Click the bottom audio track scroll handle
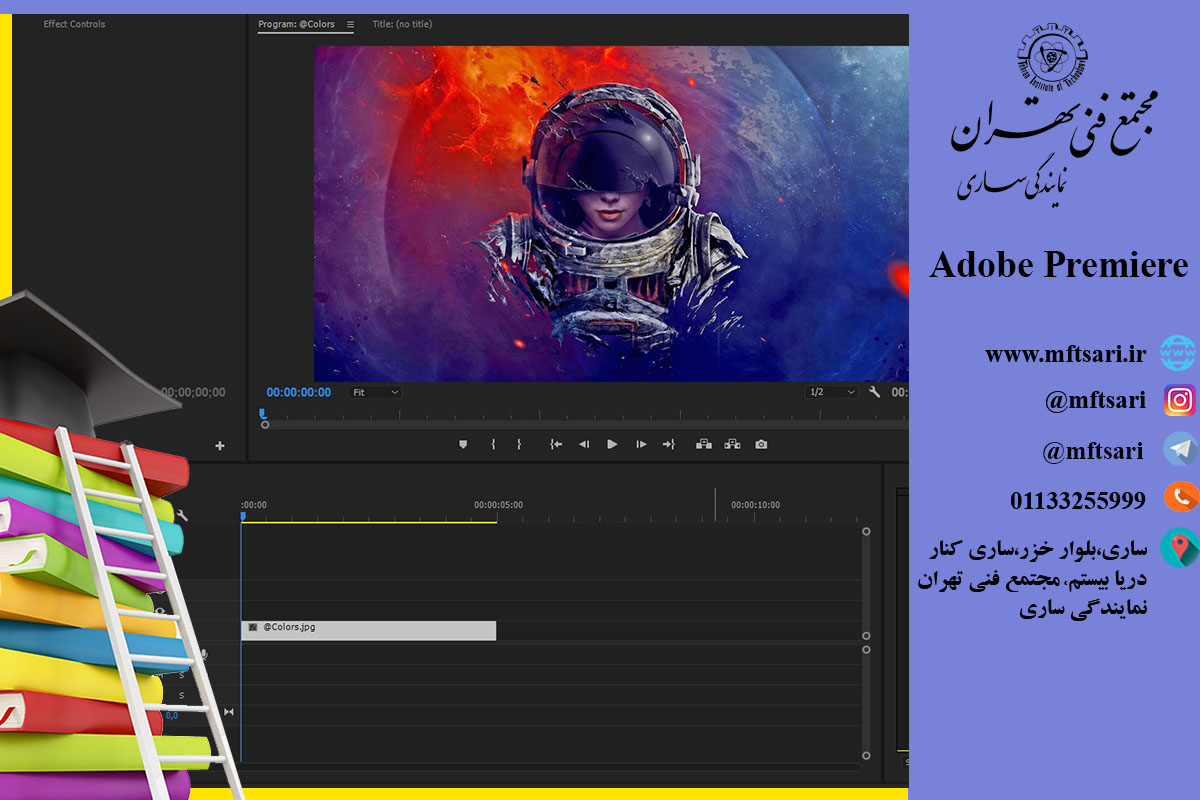The width and height of the screenshot is (1200, 800). tap(866, 756)
